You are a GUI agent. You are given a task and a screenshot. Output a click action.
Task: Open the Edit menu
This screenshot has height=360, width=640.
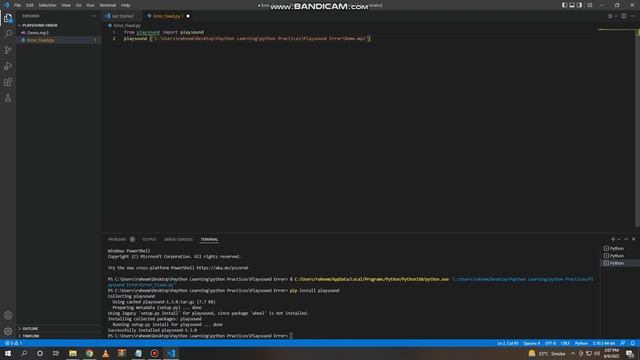pos(30,5)
